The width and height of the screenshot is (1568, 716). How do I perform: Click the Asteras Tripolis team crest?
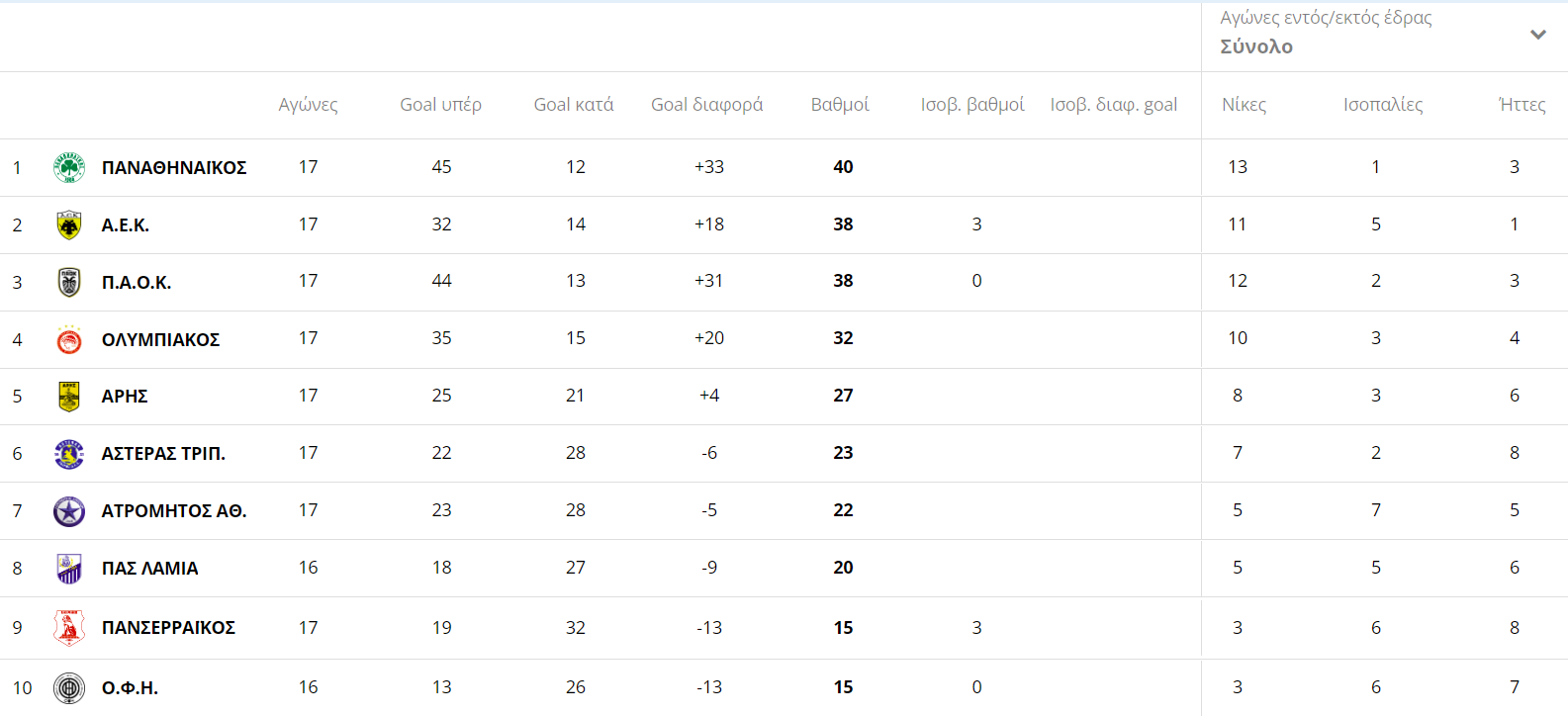(68, 454)
